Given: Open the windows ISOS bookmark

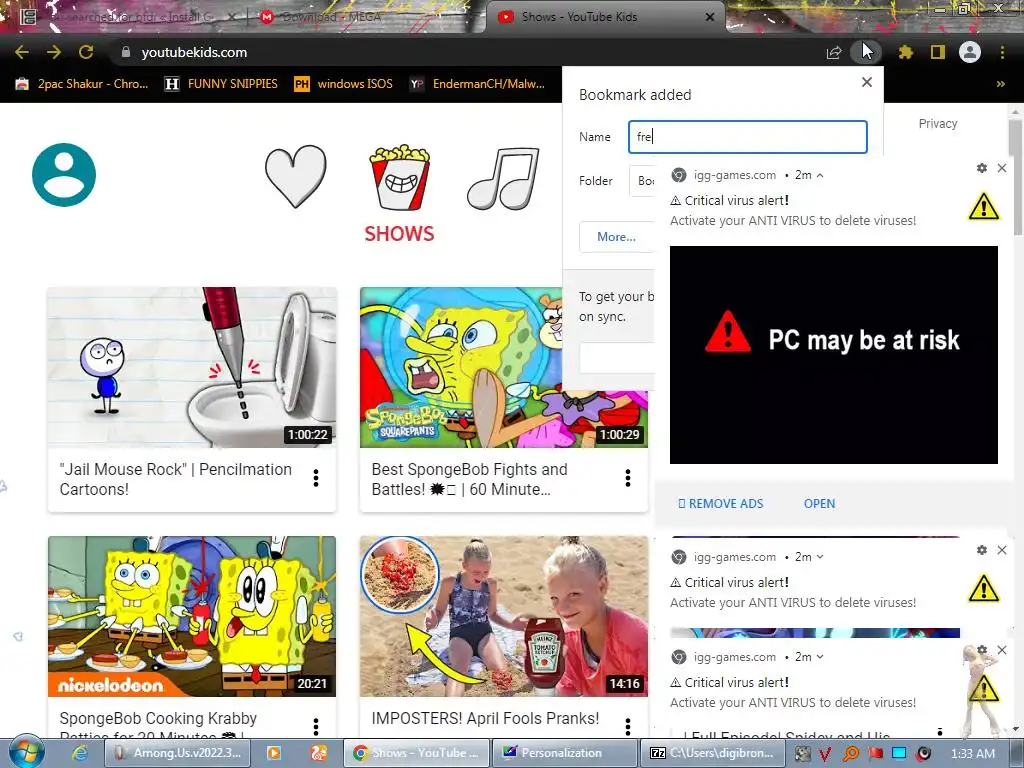Looking at the screenshot, I should [344, 84].
